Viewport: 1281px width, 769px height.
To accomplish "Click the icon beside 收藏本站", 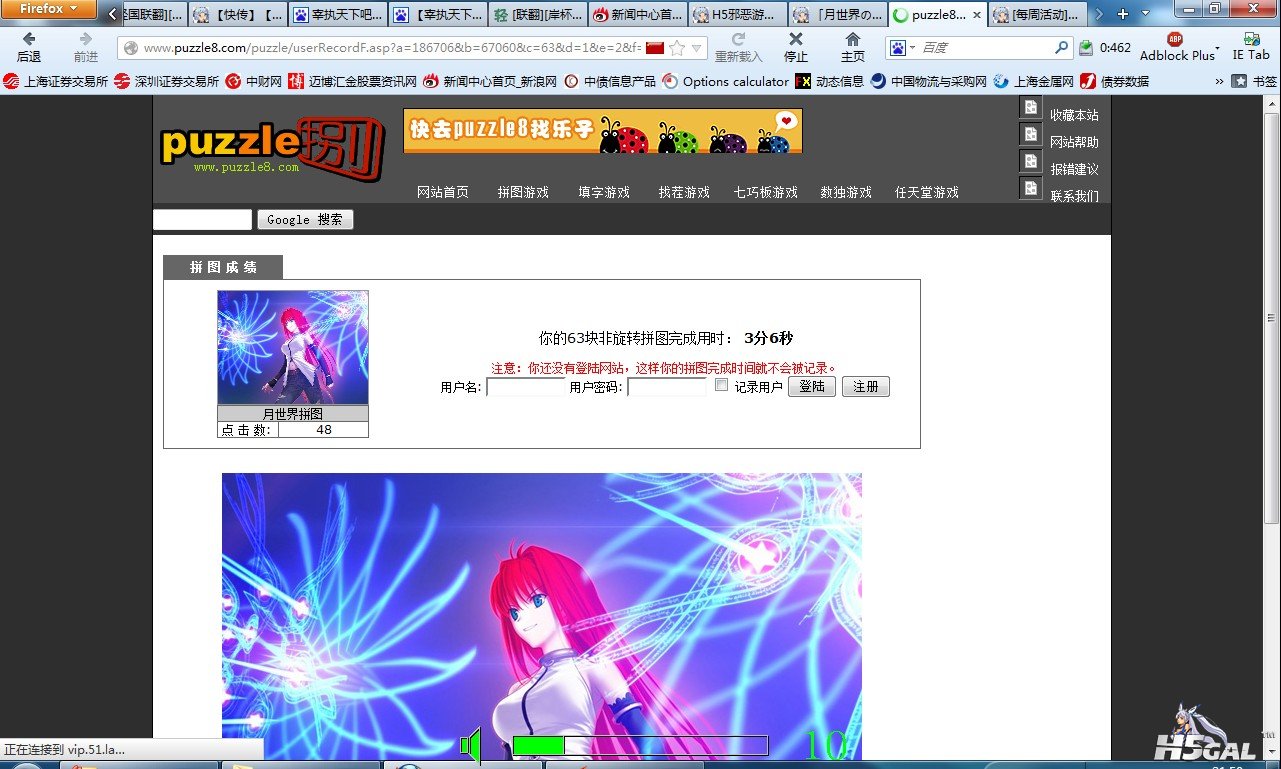I will tap(1031, 108).
